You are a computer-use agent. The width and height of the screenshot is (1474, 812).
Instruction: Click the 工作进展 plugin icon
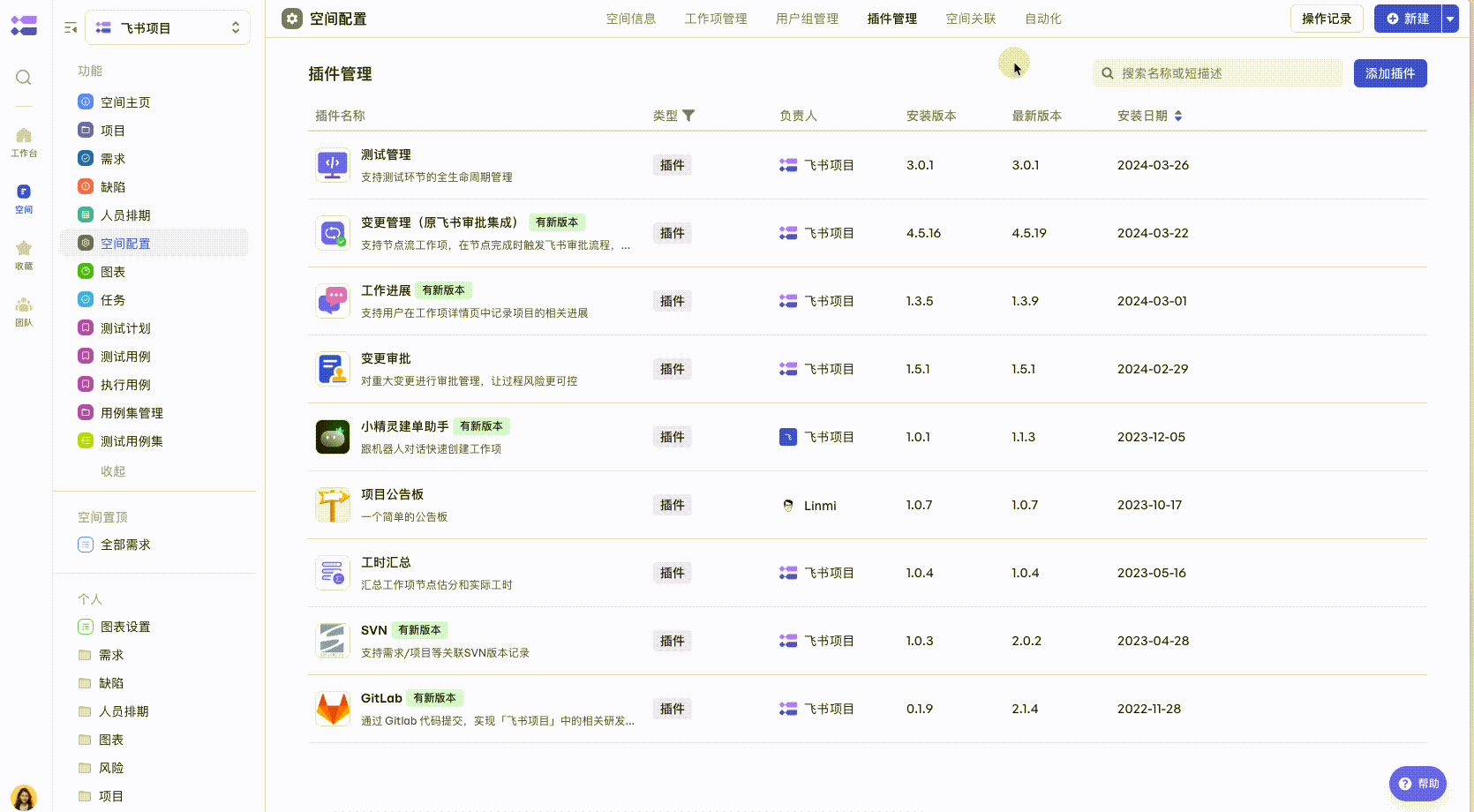333,301
